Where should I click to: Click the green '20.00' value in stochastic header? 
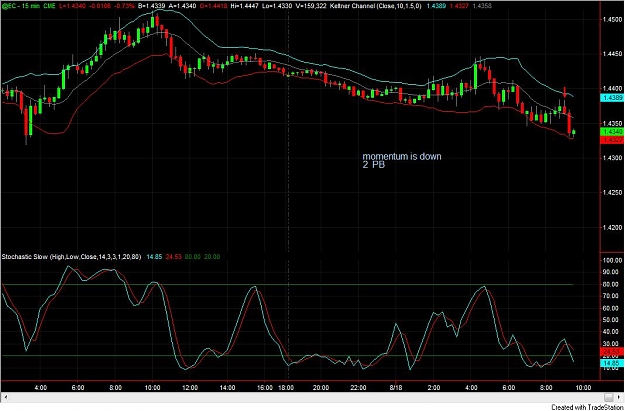tap(212, 257)
